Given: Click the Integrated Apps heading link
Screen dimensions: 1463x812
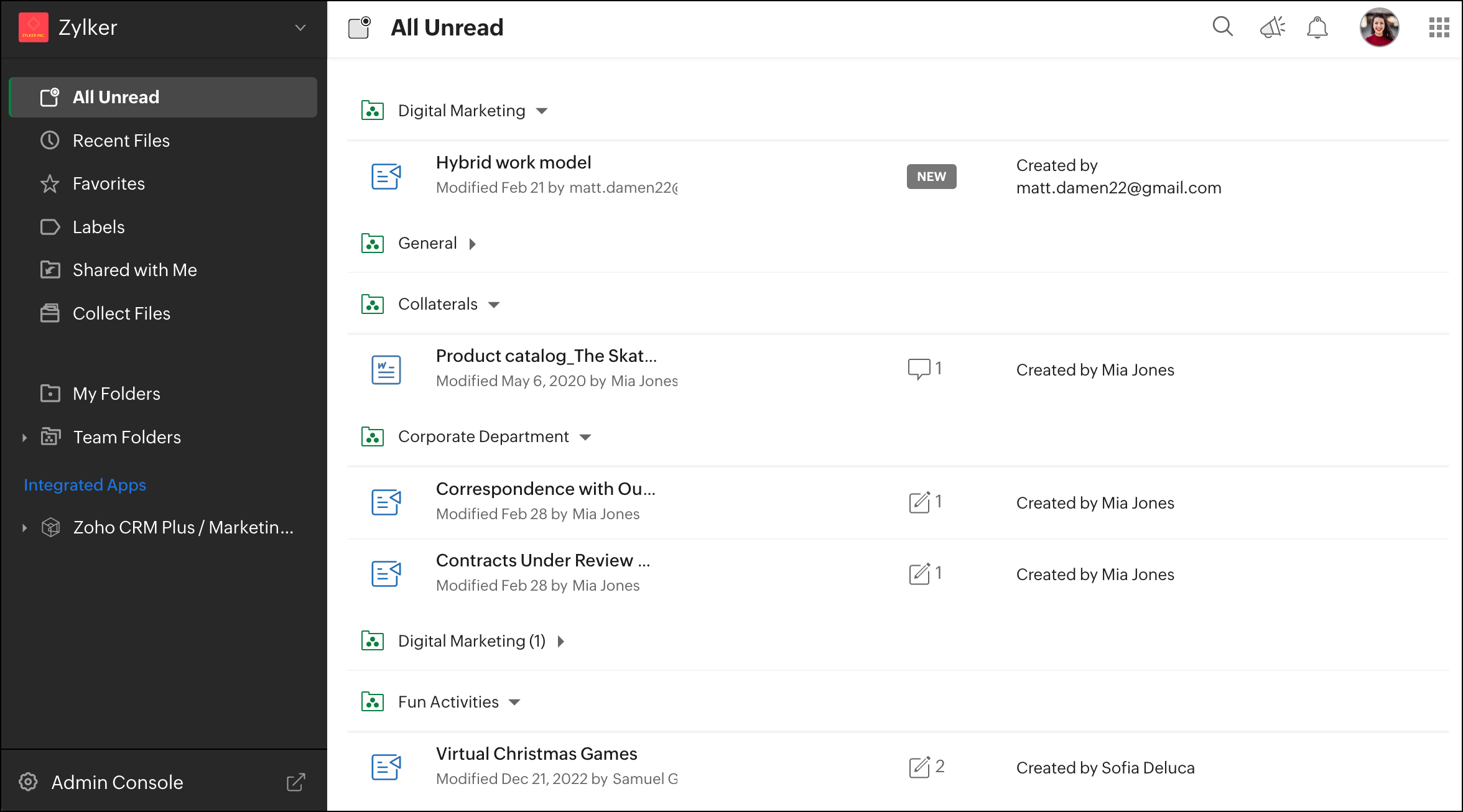Looking at the screenshot, I should click(x=85, y=485).
